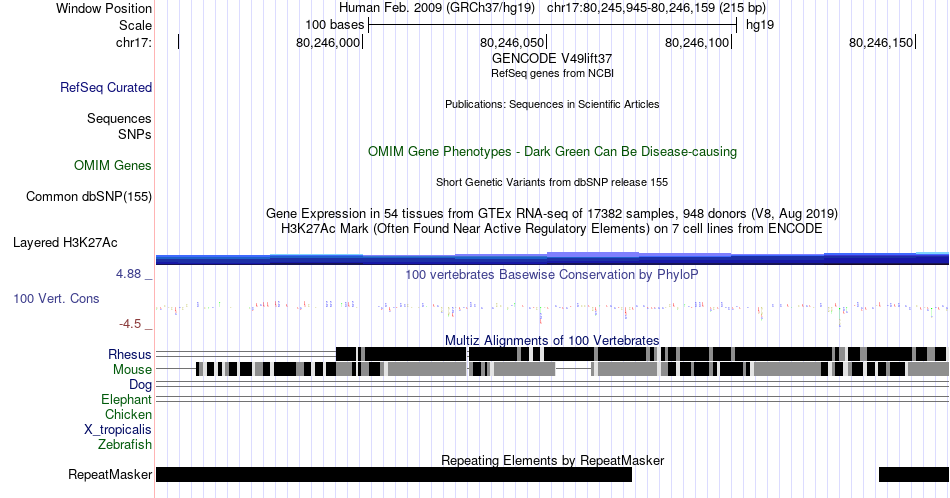Screen dimensions: 950x498
Task: Click the Chicken species label
Action: (x=128, y=414)
